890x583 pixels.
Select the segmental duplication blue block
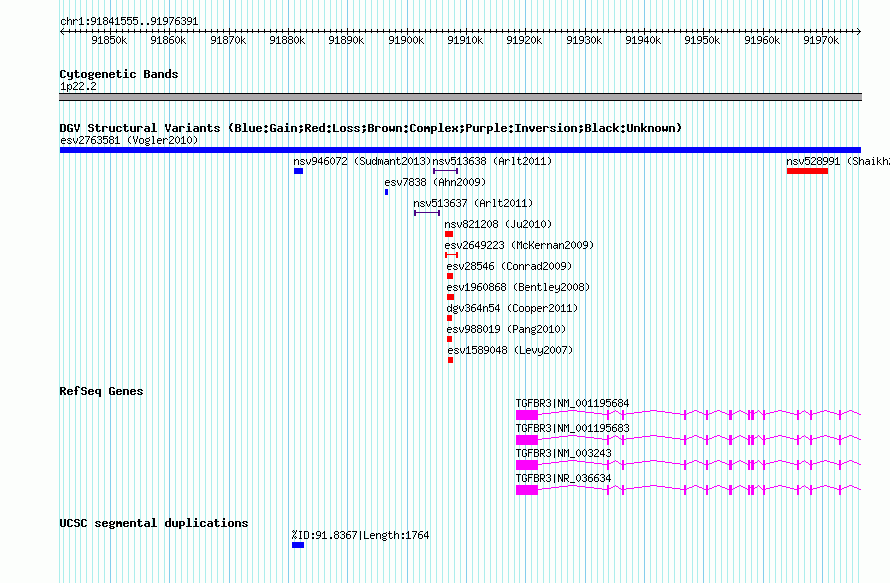(x=298, y=545)
